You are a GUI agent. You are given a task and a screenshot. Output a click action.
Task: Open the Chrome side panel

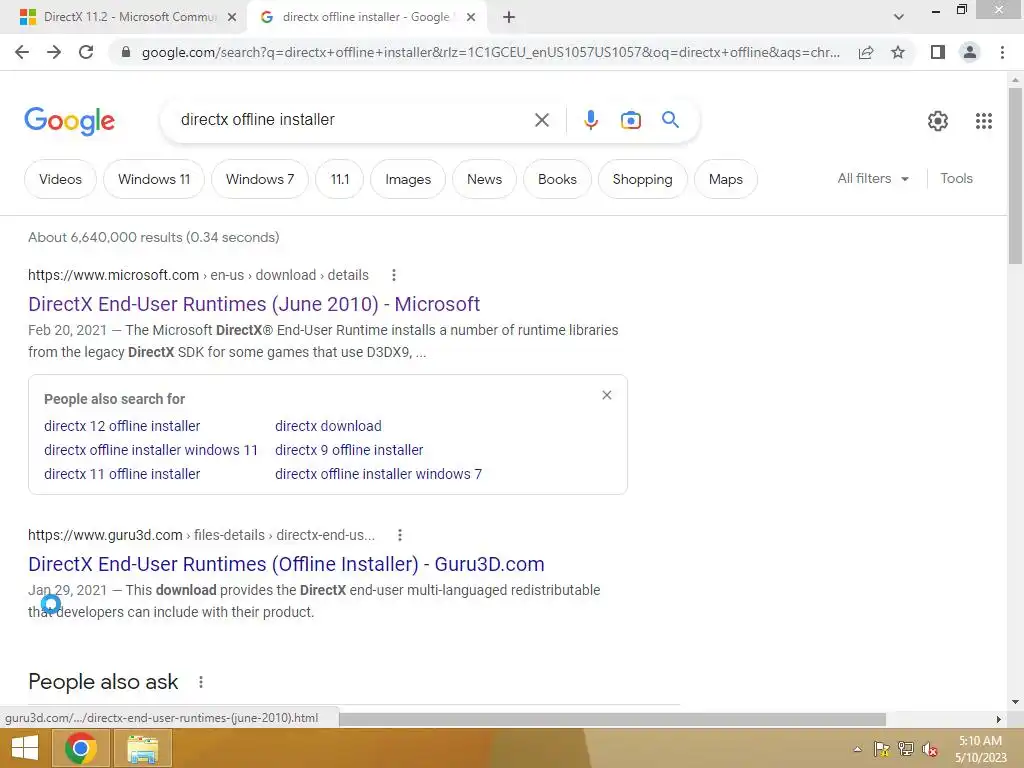(938, 52)
